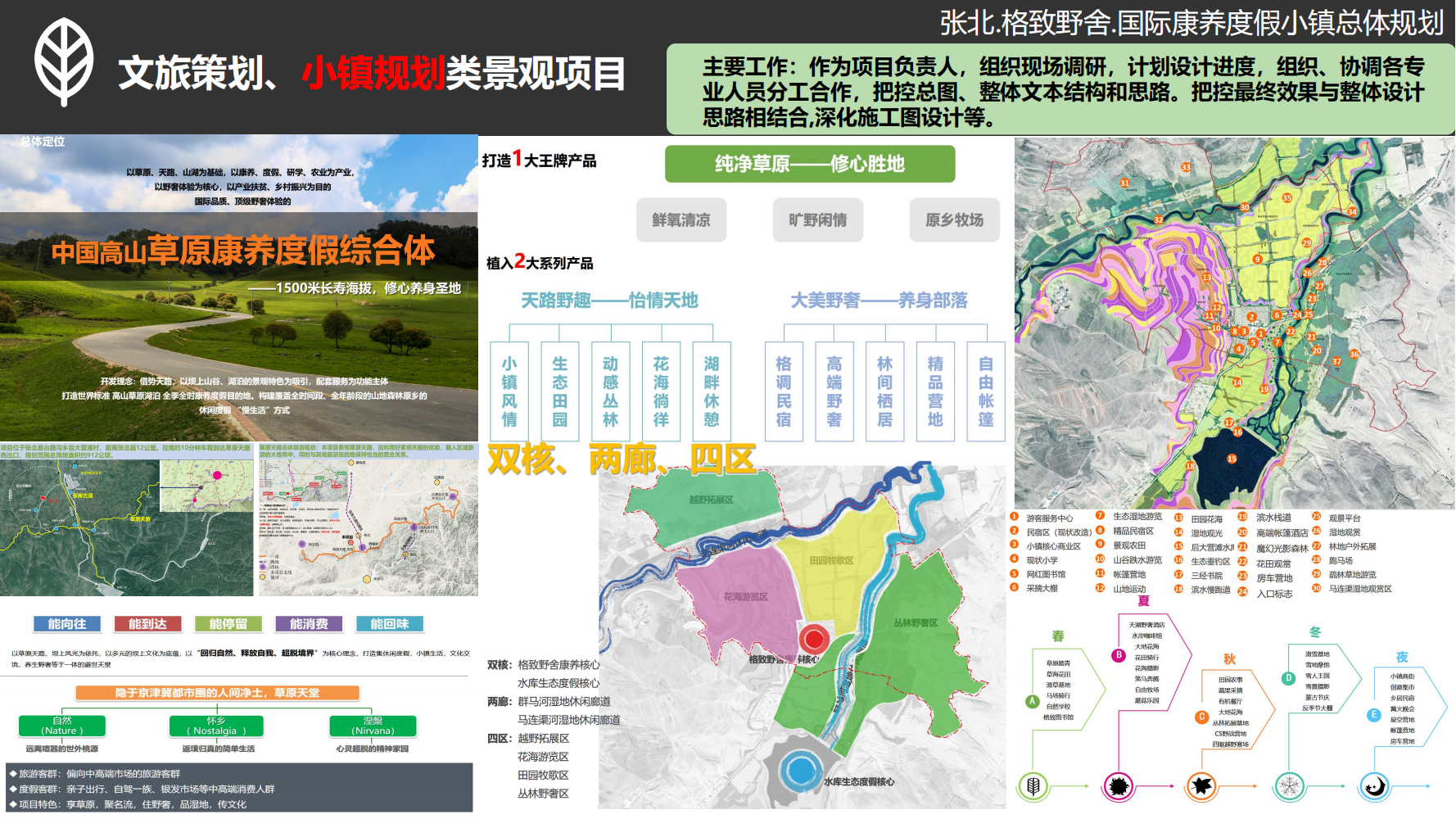This screenshot has height=819, width=1456.
Task: Click legend number 30 beside 马连渠湿地观赏区
Action: (x=1316, y=588)
